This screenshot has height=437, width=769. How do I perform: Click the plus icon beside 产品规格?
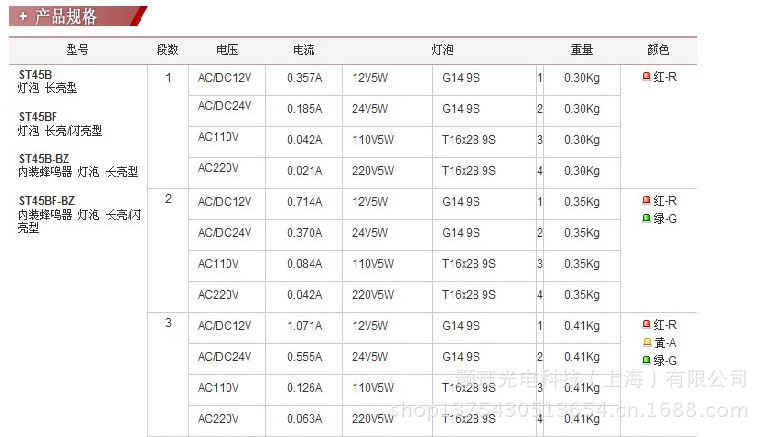[x=23, y=17]
